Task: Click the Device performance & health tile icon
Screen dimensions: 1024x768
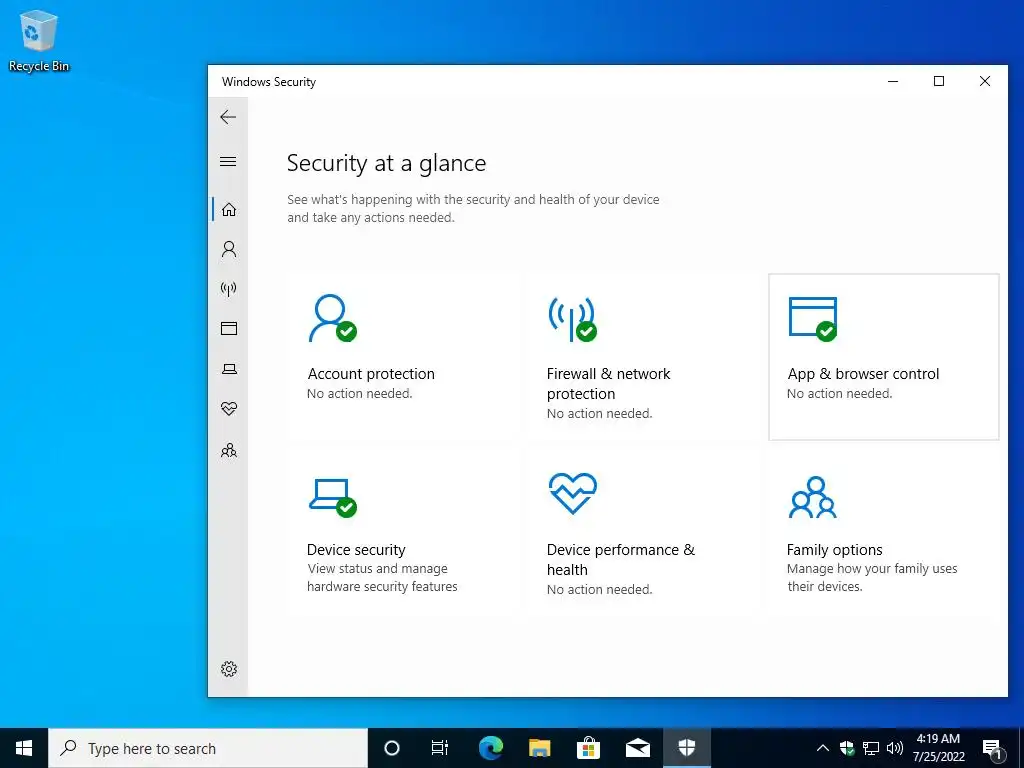Action: coord(573,493)
